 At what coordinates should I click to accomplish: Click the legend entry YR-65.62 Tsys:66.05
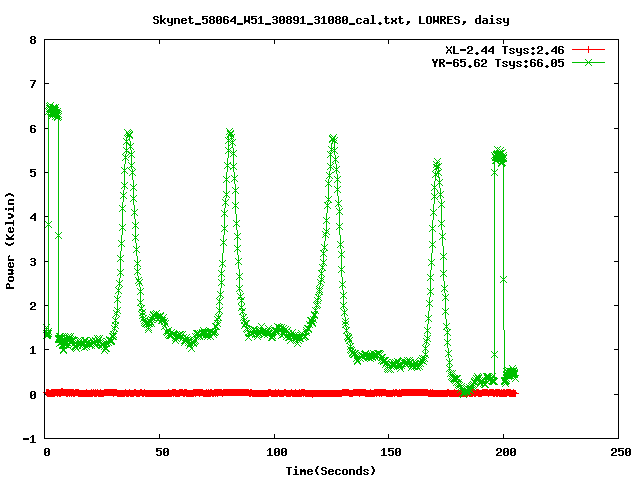pyautogui.click(x=498, y=63)
